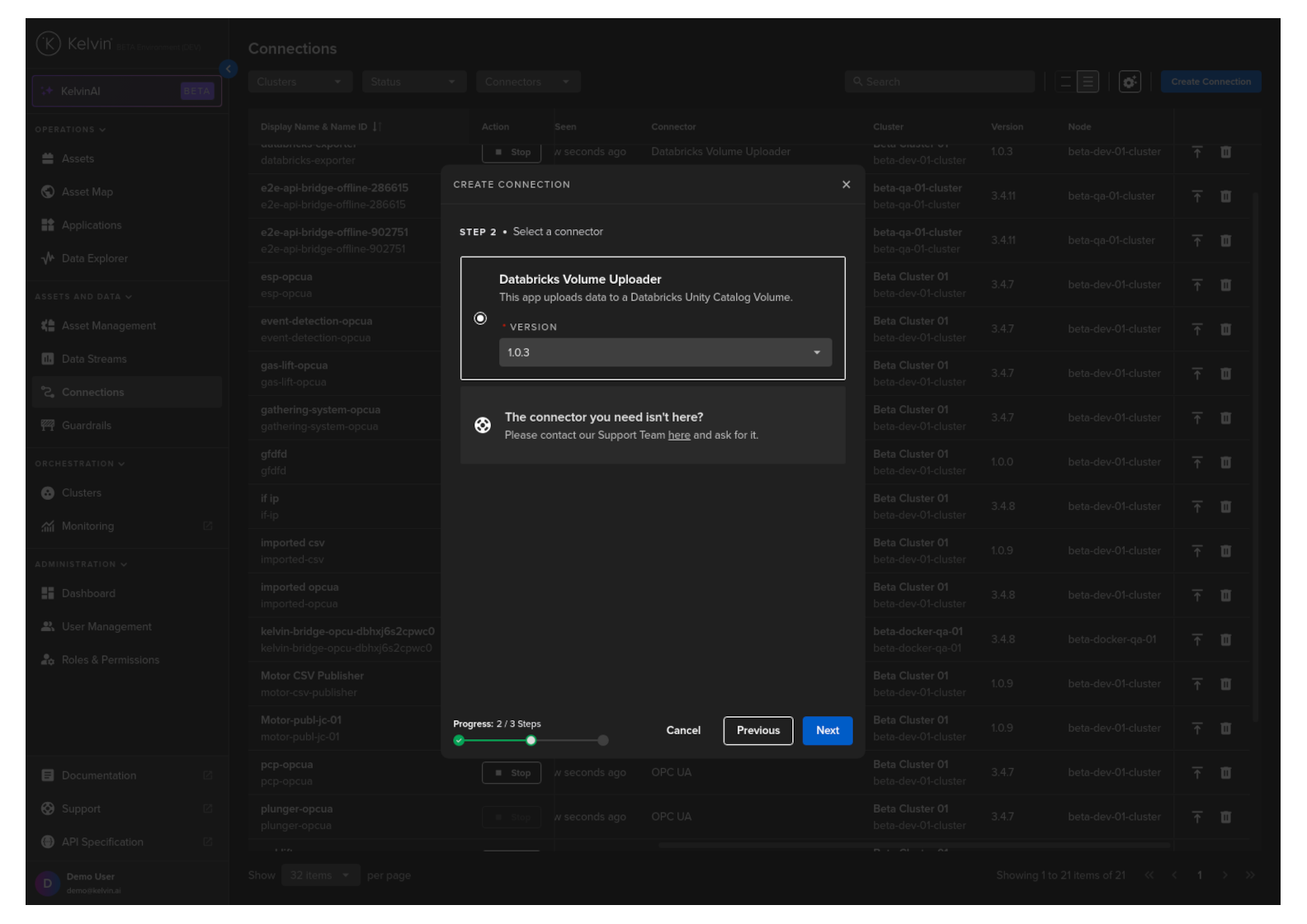Cancel the connection creation

(x=683, y=731)
